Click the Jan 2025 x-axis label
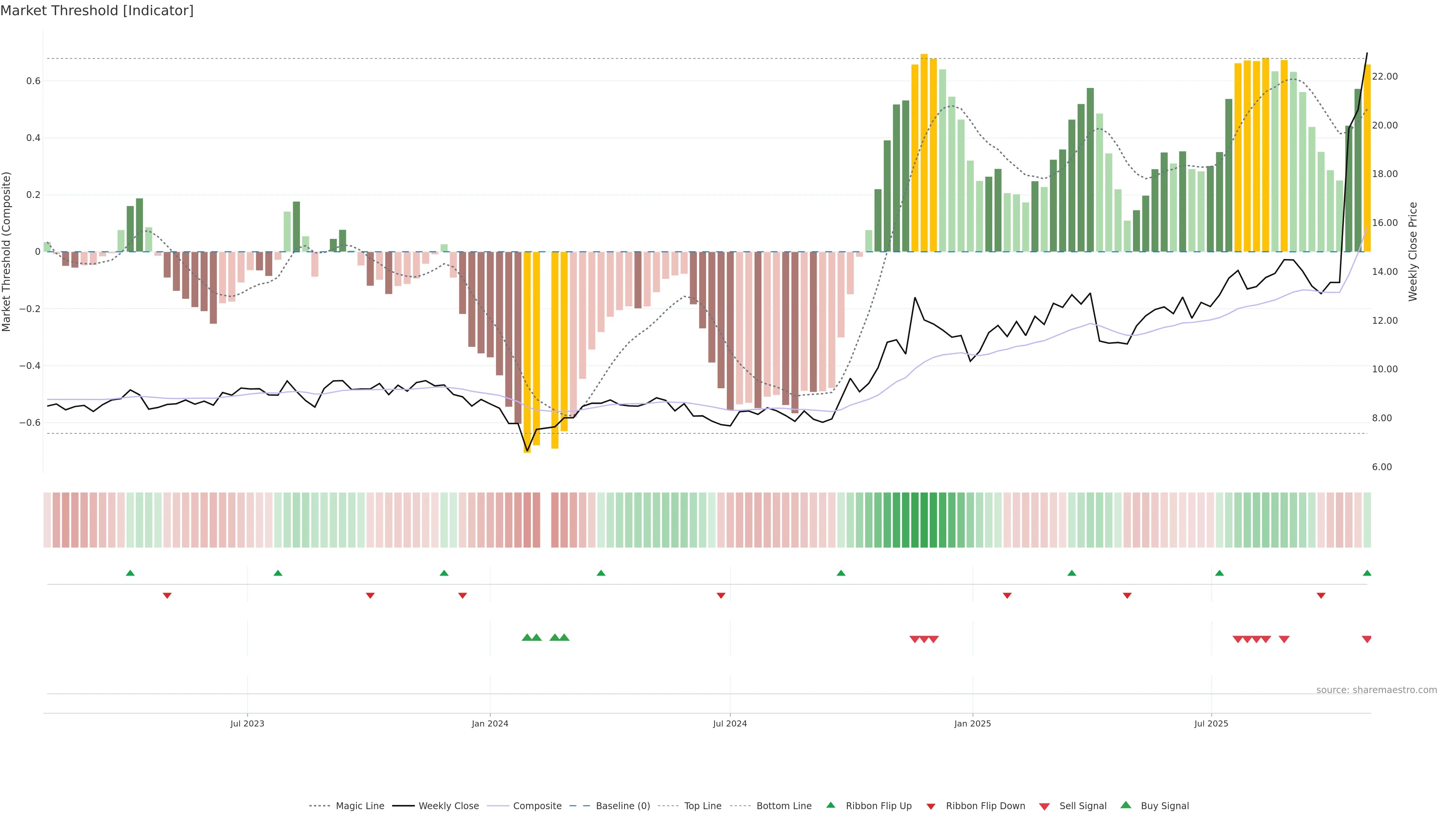Screen dimensions: 1456x819 click(972, 723)
